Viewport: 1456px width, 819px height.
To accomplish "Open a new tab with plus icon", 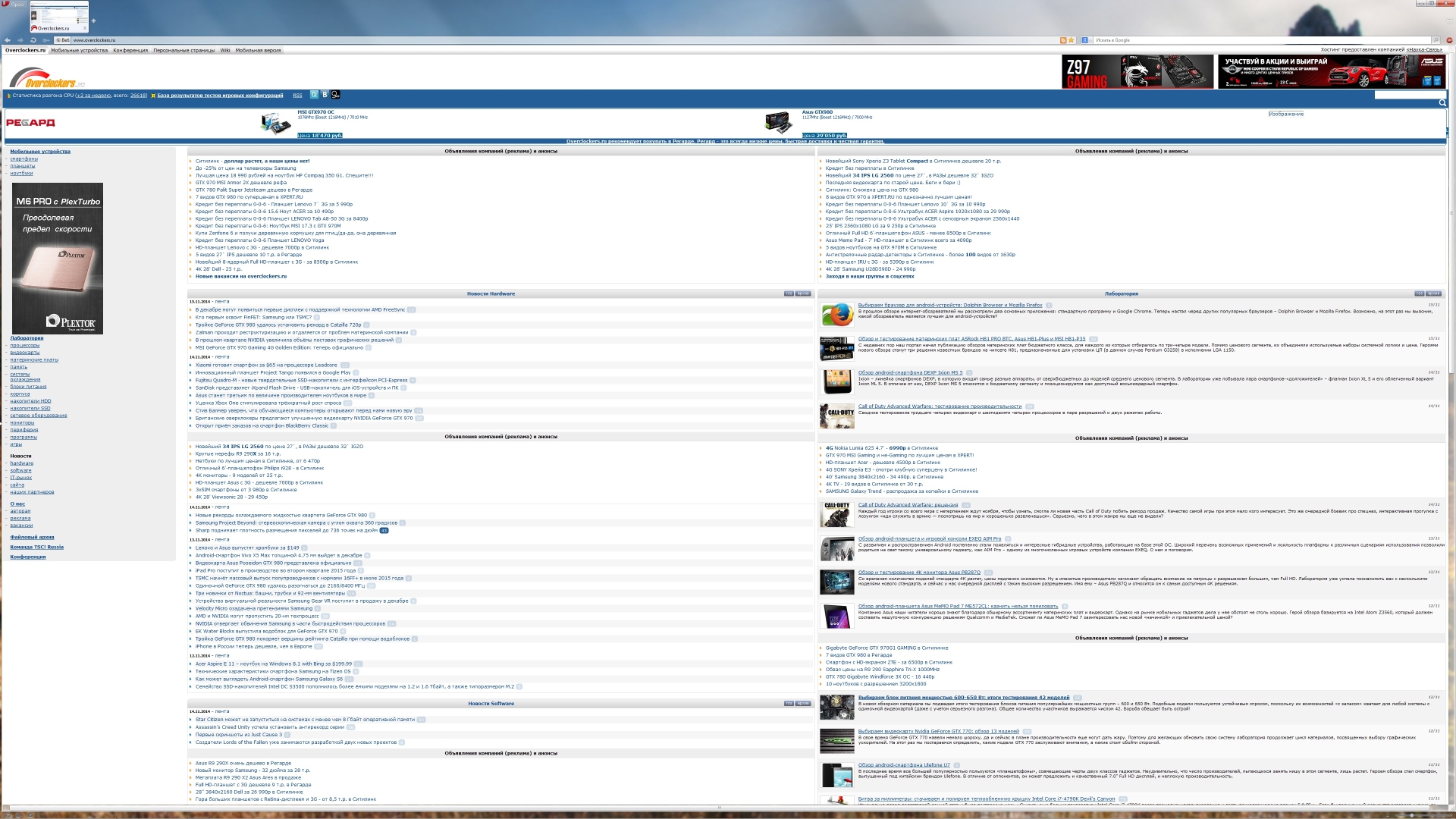I will (x=94, y=21).
